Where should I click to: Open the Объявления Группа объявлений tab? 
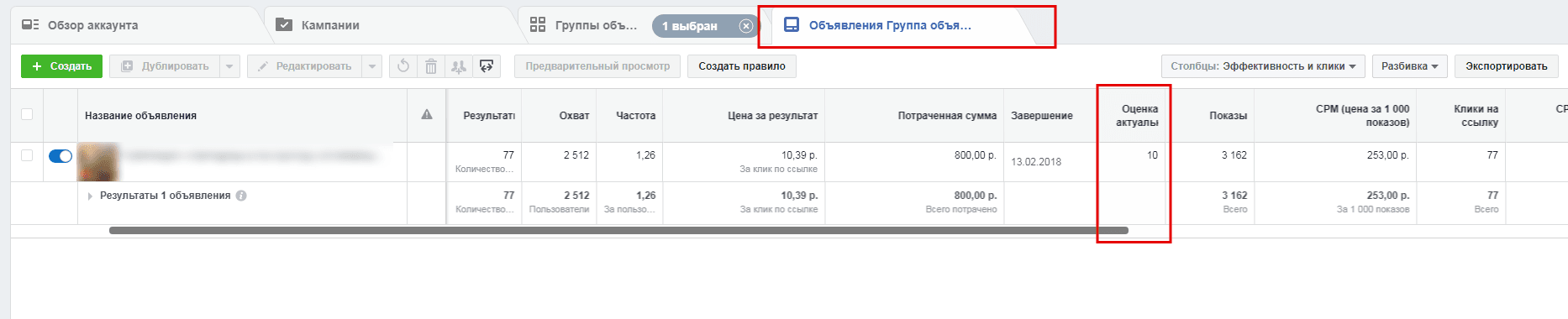coord(891,25)
